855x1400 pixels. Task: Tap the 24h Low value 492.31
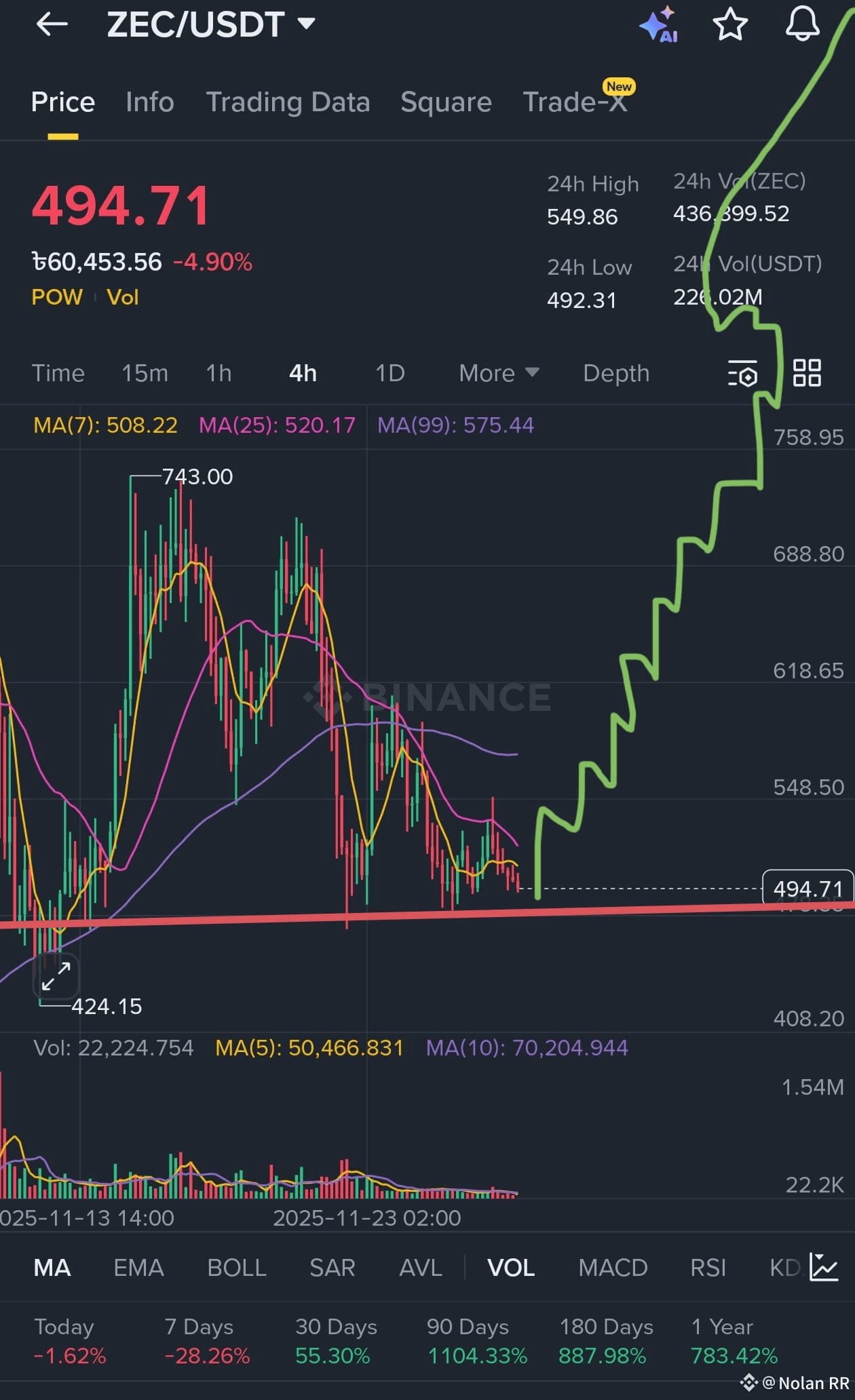pos(582,300)
